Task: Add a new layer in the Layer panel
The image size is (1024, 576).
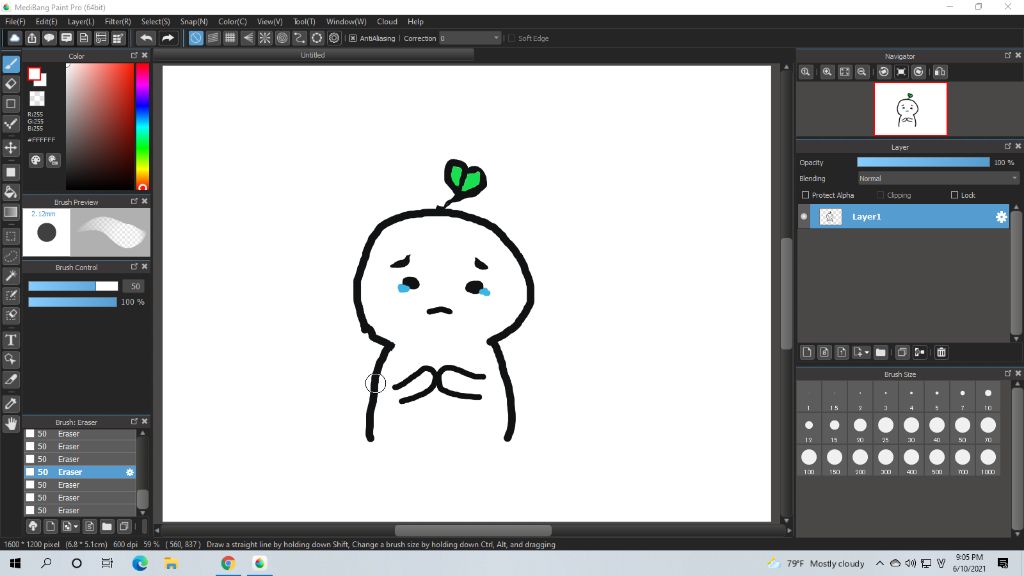Action: click(x=807, y=352)
